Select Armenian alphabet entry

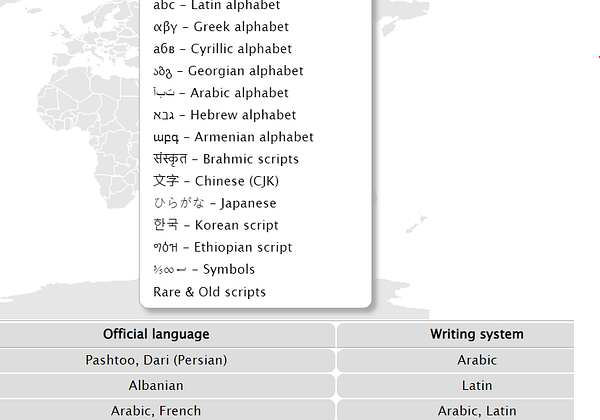pos(233,137)
